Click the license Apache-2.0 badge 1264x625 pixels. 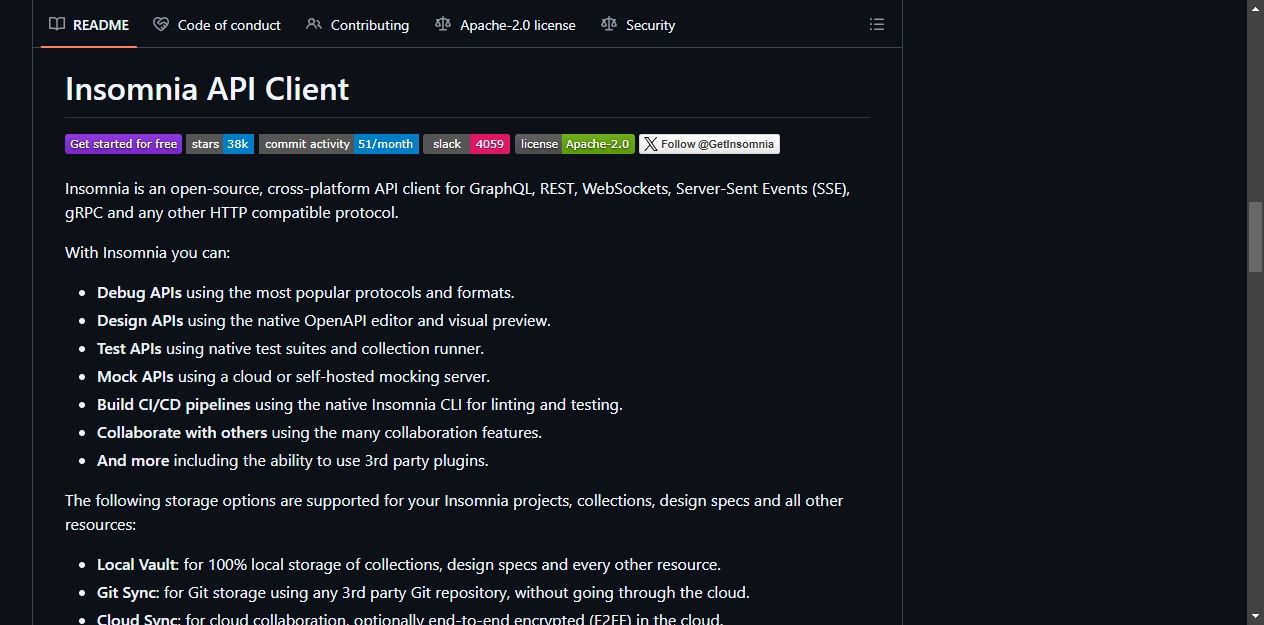click(575, 144)
